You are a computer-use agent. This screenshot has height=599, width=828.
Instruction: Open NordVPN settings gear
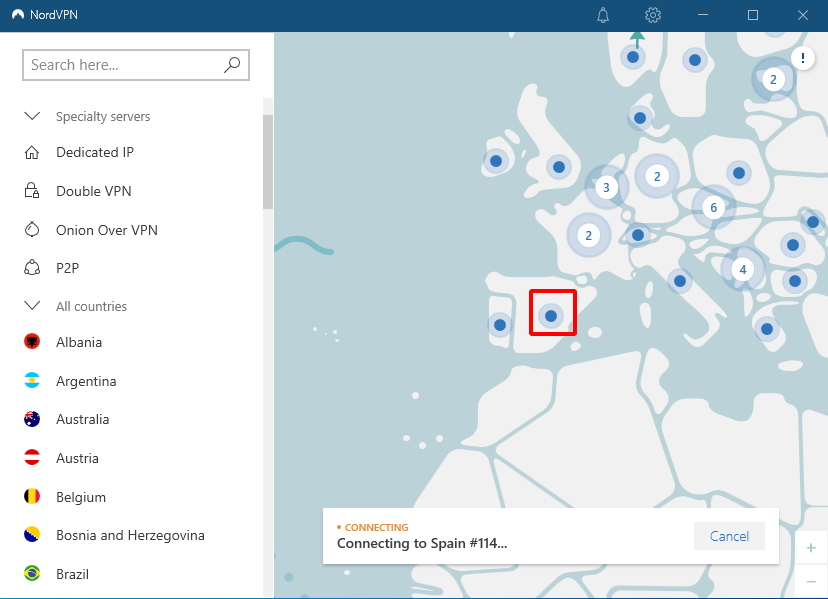click(653, 15)
